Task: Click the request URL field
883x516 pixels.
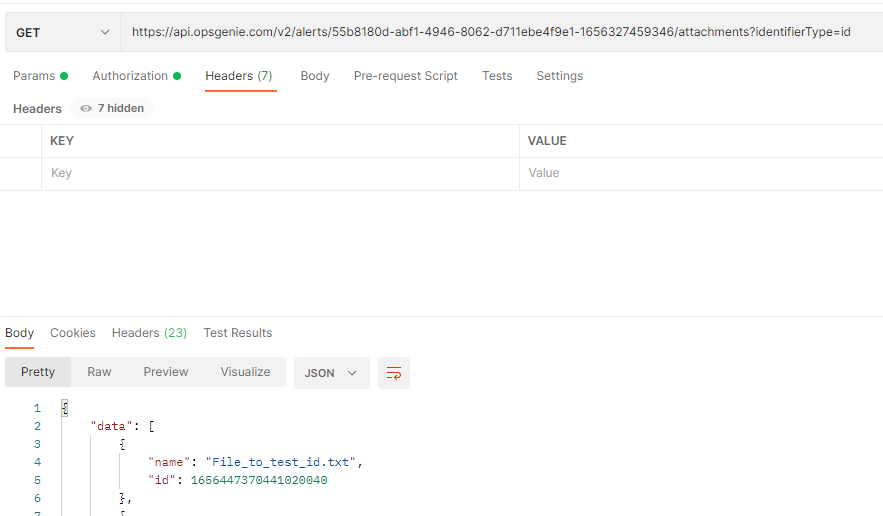Action: pos(501,32)
